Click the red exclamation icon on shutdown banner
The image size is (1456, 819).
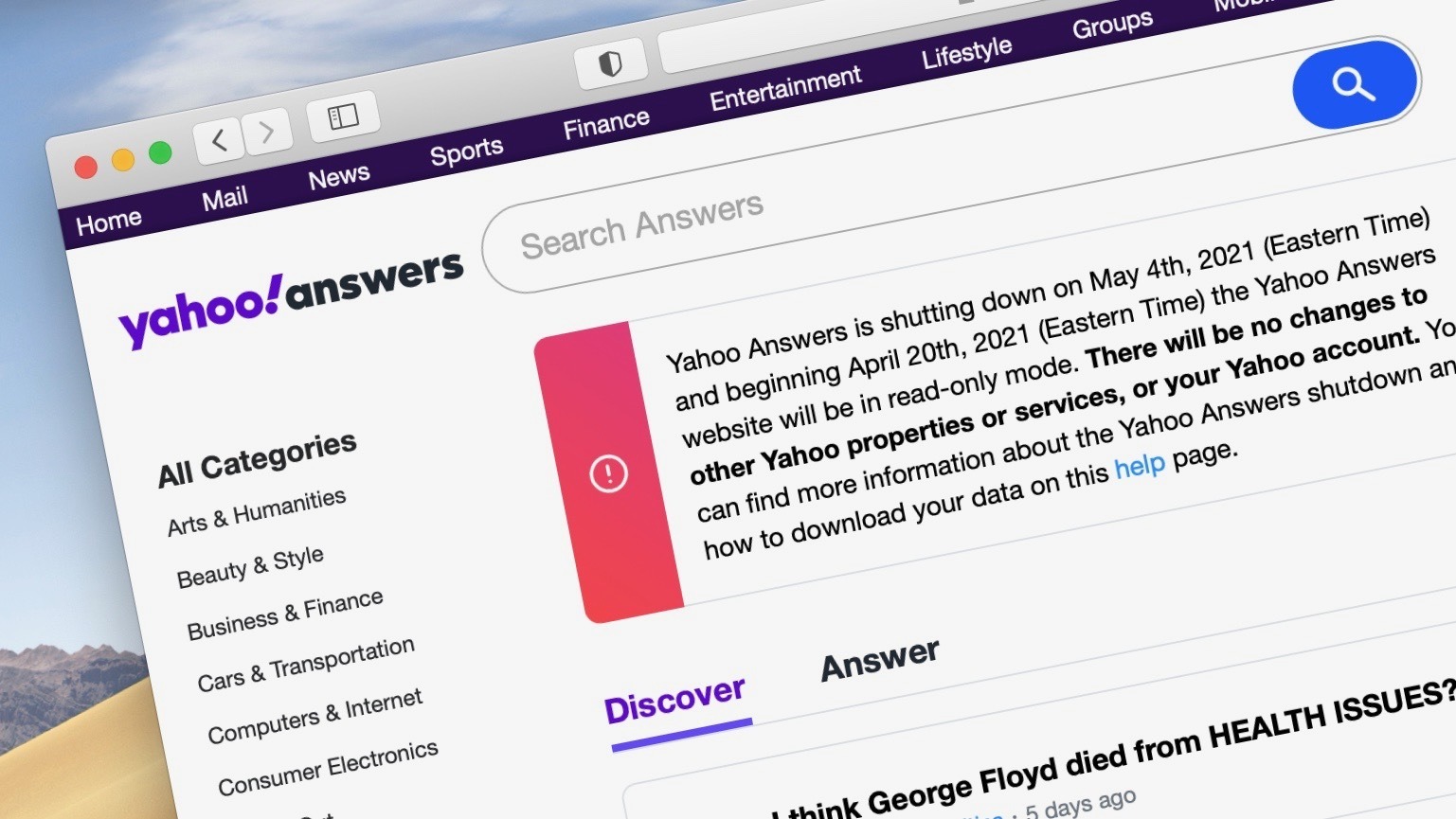pyautogui.click(x=607, y=474)
